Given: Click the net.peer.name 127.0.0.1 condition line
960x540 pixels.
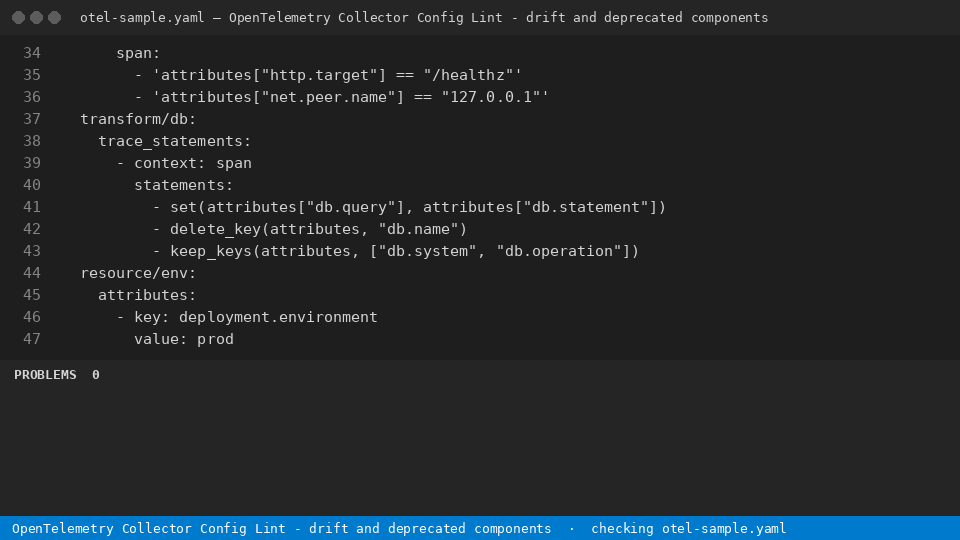Looking at the screenshot, I should (x=342, y=97).
